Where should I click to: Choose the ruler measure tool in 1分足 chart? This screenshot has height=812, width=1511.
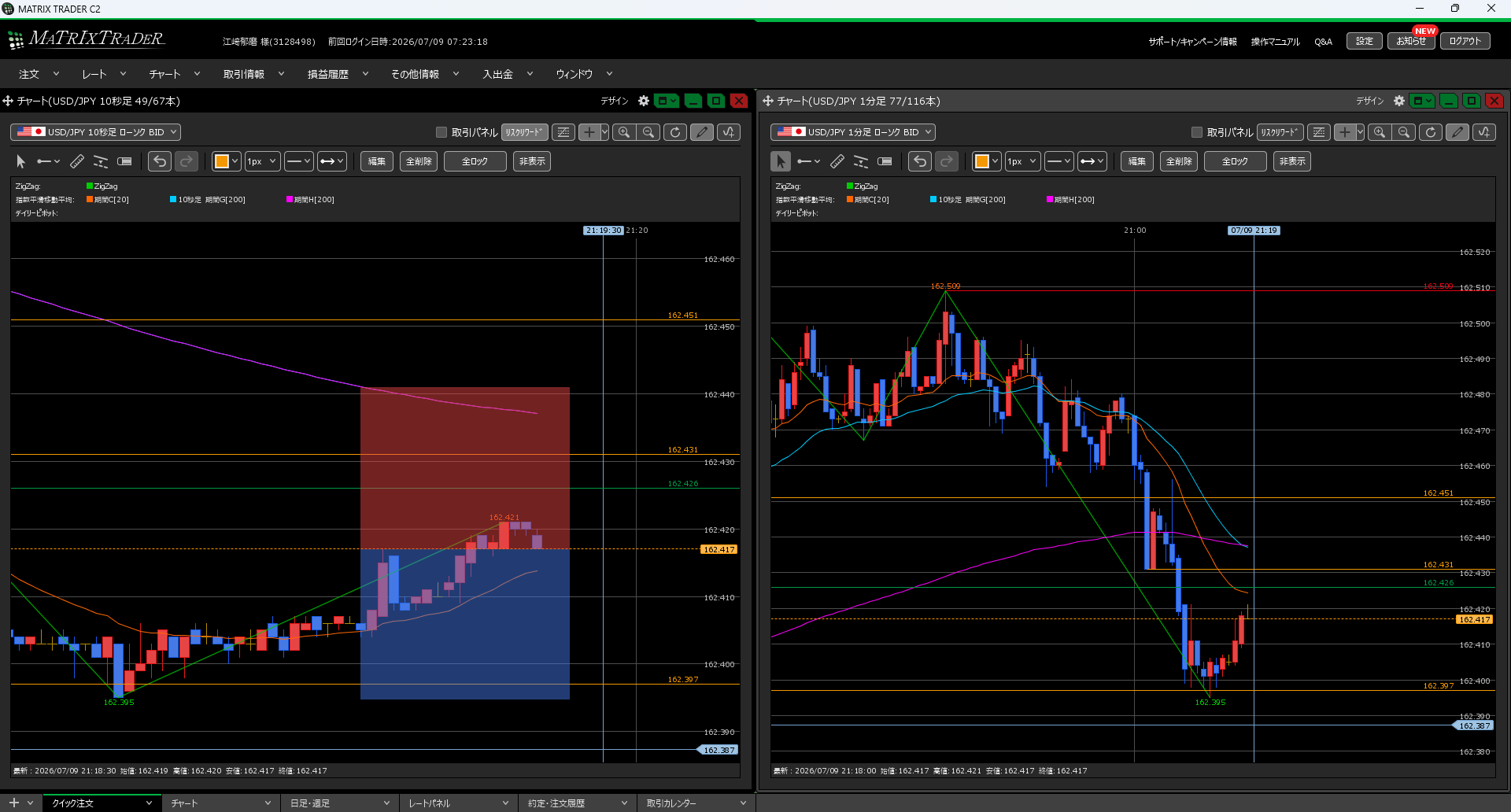837,161
